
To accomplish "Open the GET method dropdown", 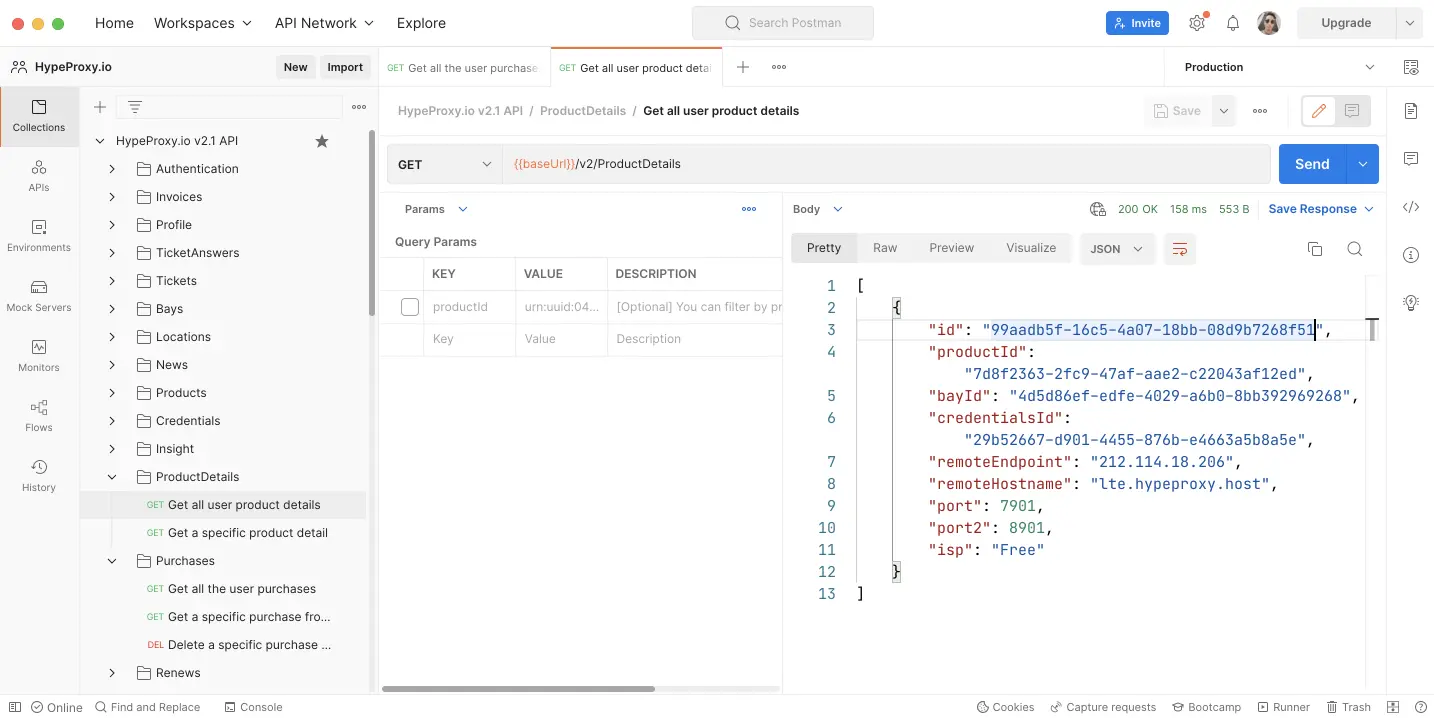I will [x=444, y=164].
